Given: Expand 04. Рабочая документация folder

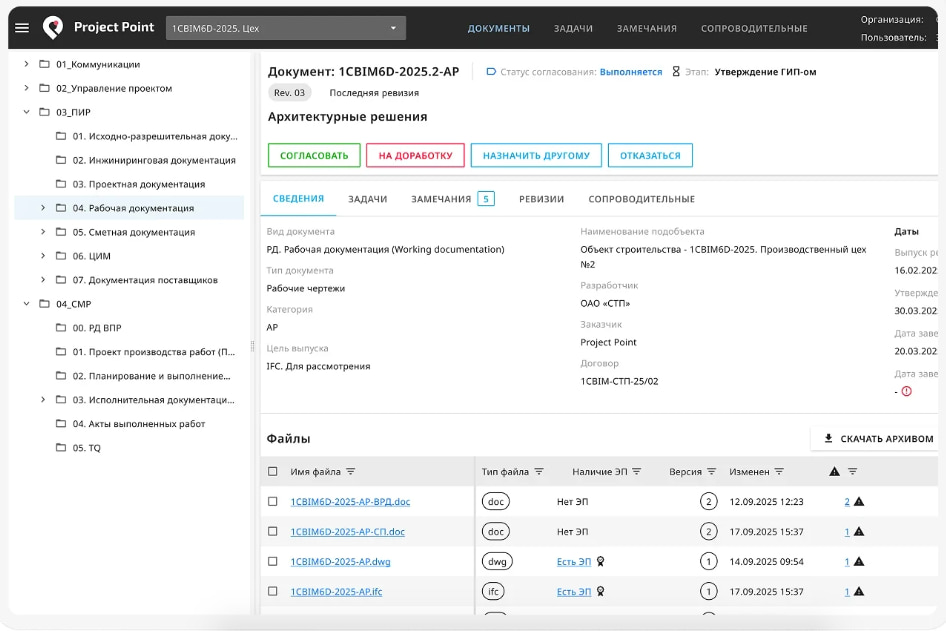Looking at the screenshot, I should [43, 208].
